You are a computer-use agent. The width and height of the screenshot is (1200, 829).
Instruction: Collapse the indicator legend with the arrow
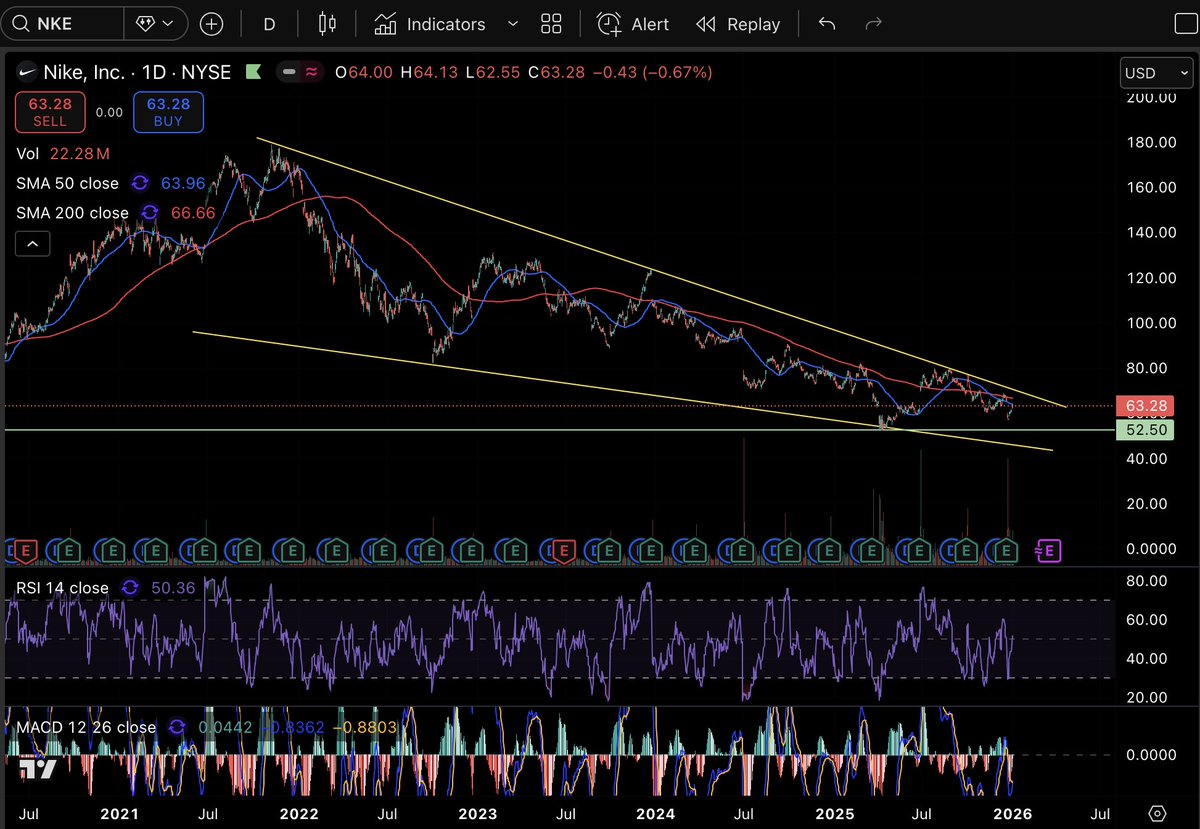tap(32, 243)
